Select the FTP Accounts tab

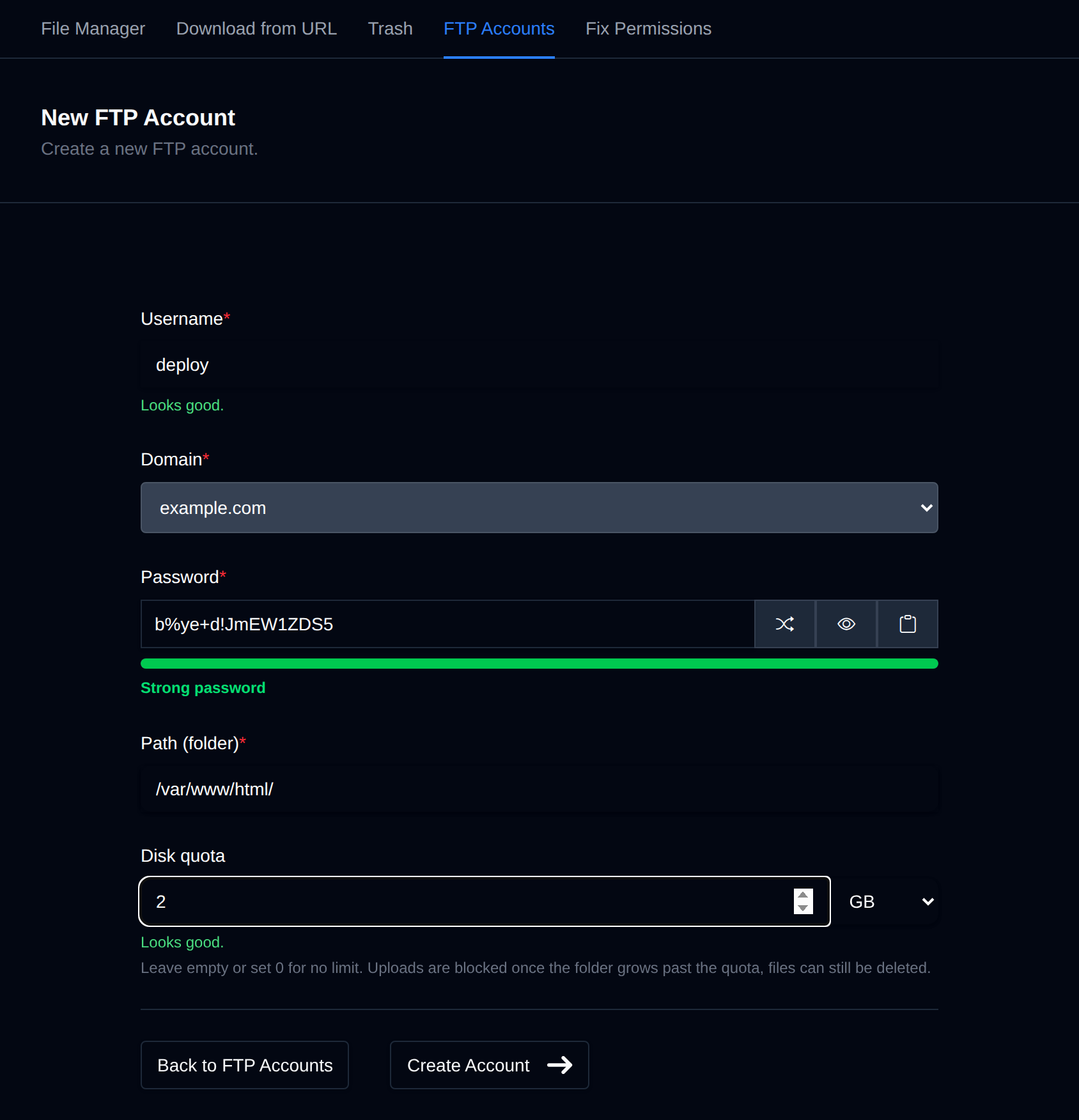(499, 29)
